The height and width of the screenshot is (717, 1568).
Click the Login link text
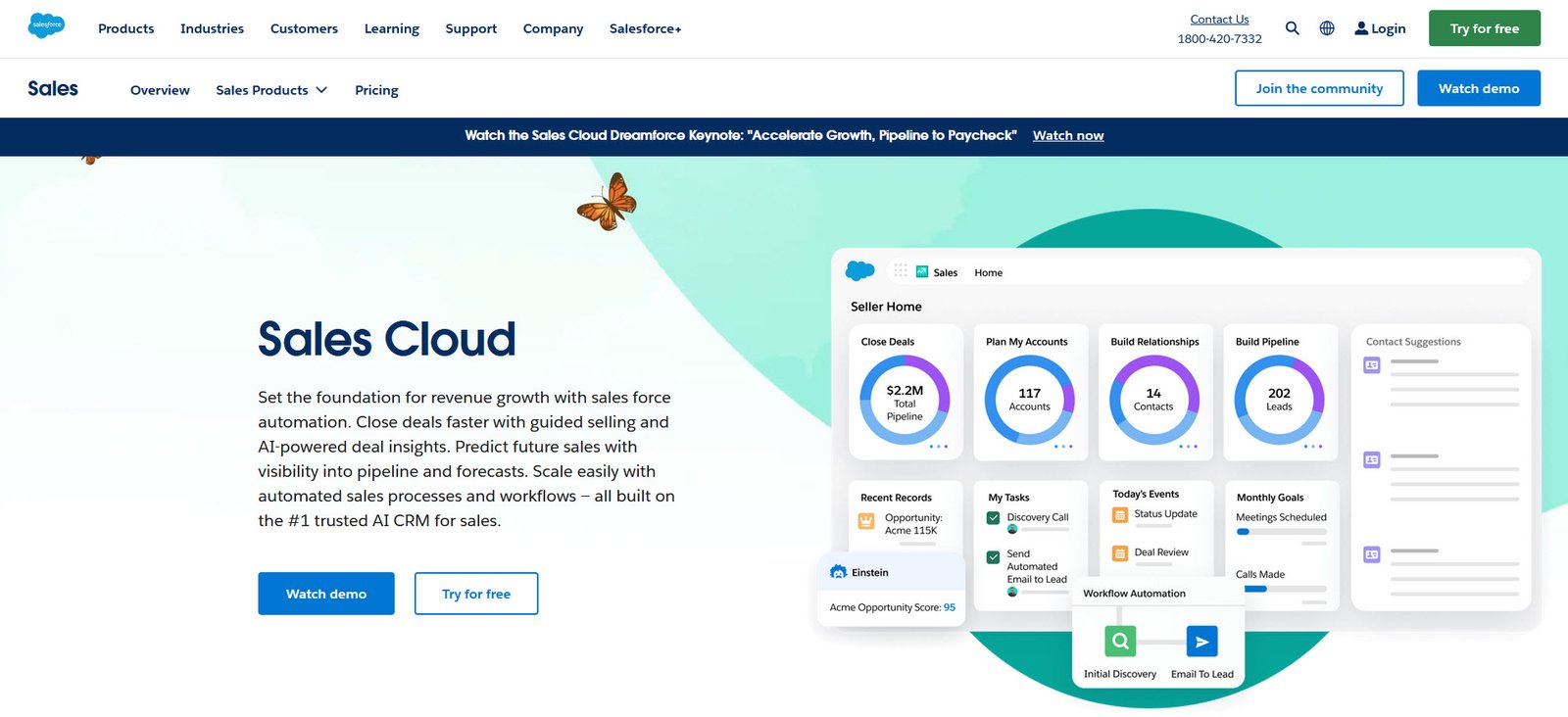click(x=1389, y=28)
